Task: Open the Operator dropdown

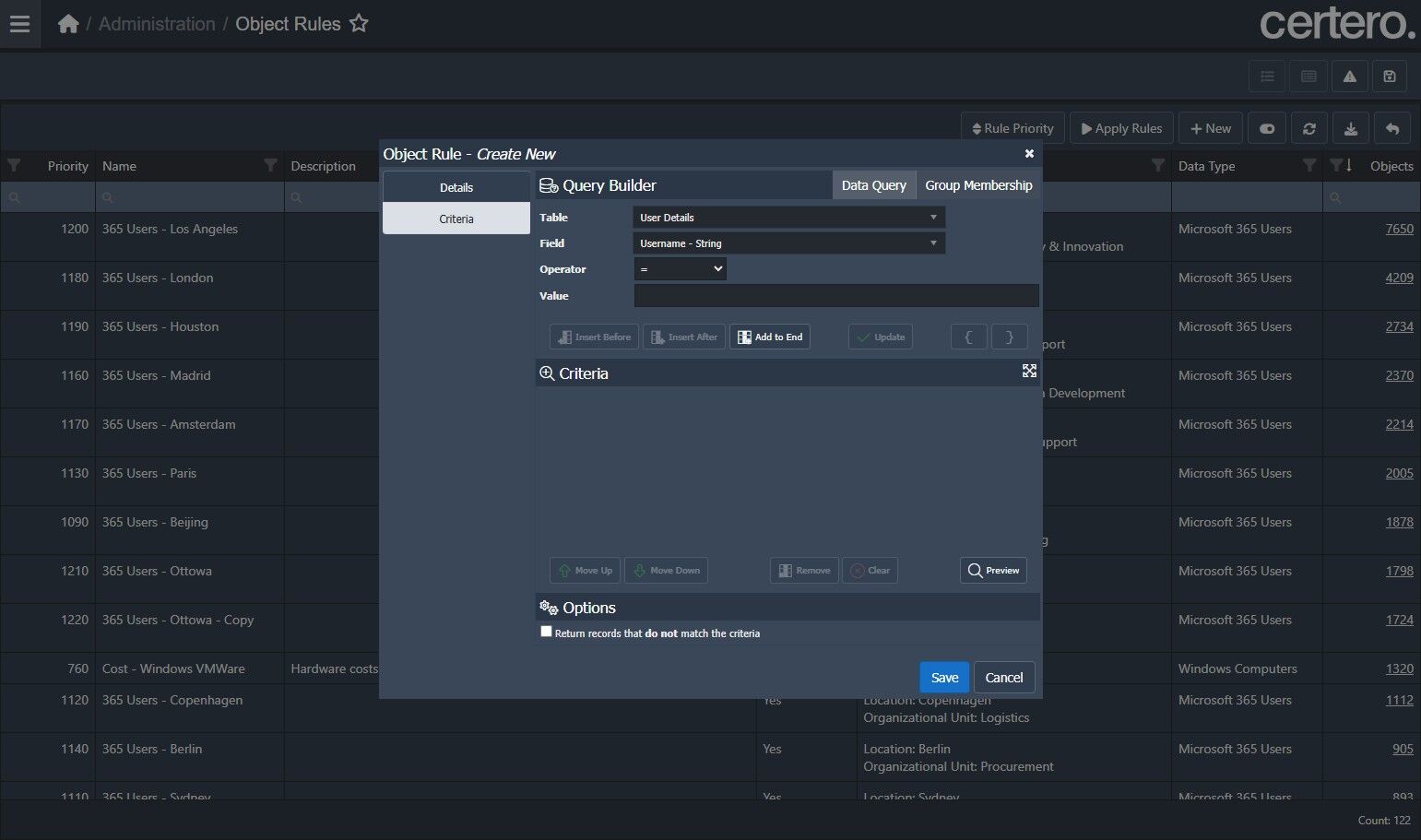Action: pyautogui.click(x=681, y=269)
